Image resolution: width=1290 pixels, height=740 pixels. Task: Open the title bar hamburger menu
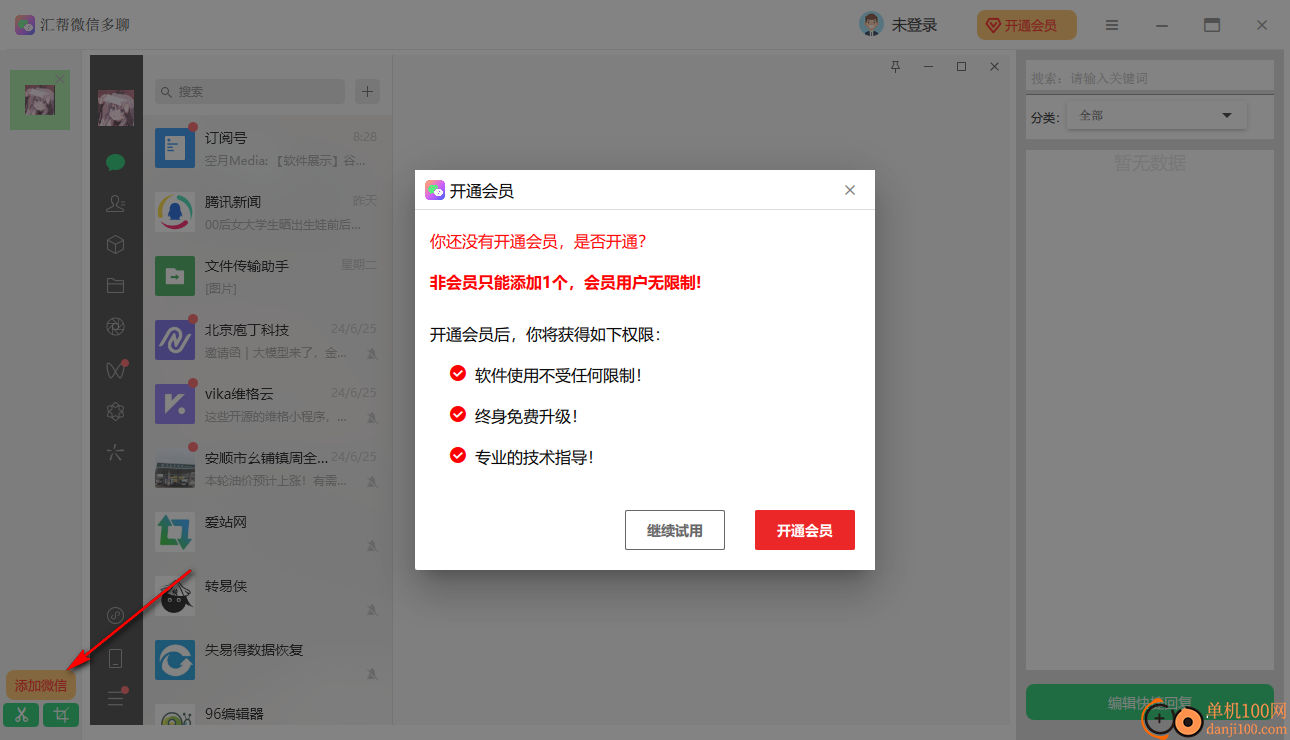click(x=1112, y=25)
